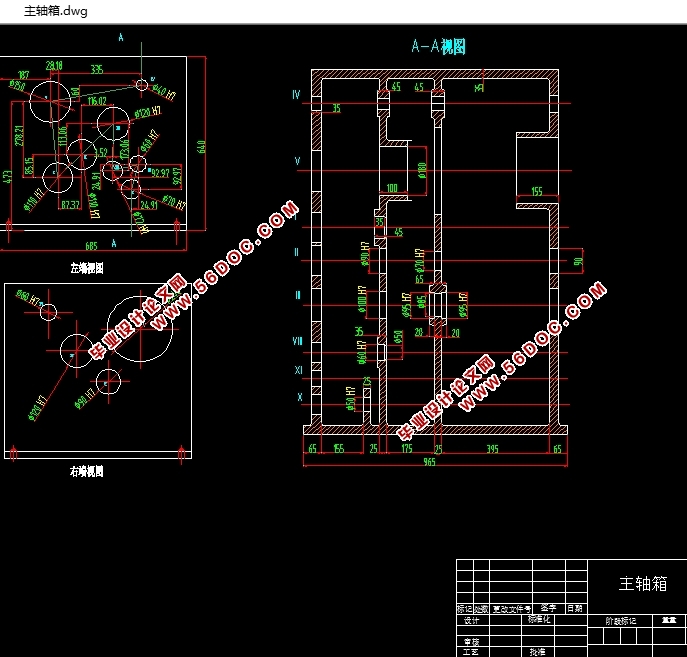Click the 更改文件号 cell in title block
Viewport: 687px width, 657px height.
point(511,608)
